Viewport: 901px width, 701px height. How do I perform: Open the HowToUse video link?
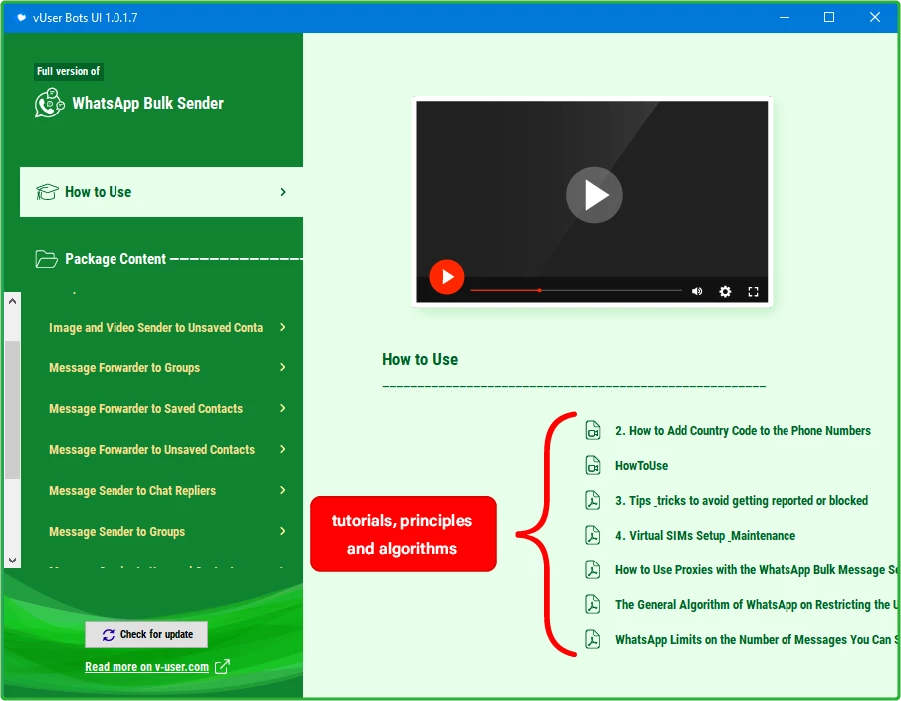(641, 465)
